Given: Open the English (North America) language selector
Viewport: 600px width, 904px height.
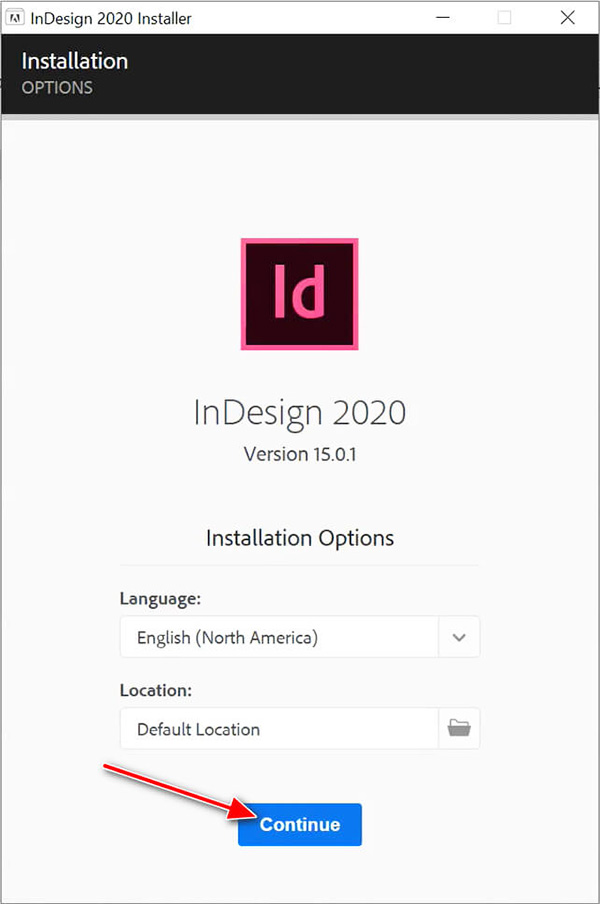Looking at the screenshot, I should (x=280, y=637).
